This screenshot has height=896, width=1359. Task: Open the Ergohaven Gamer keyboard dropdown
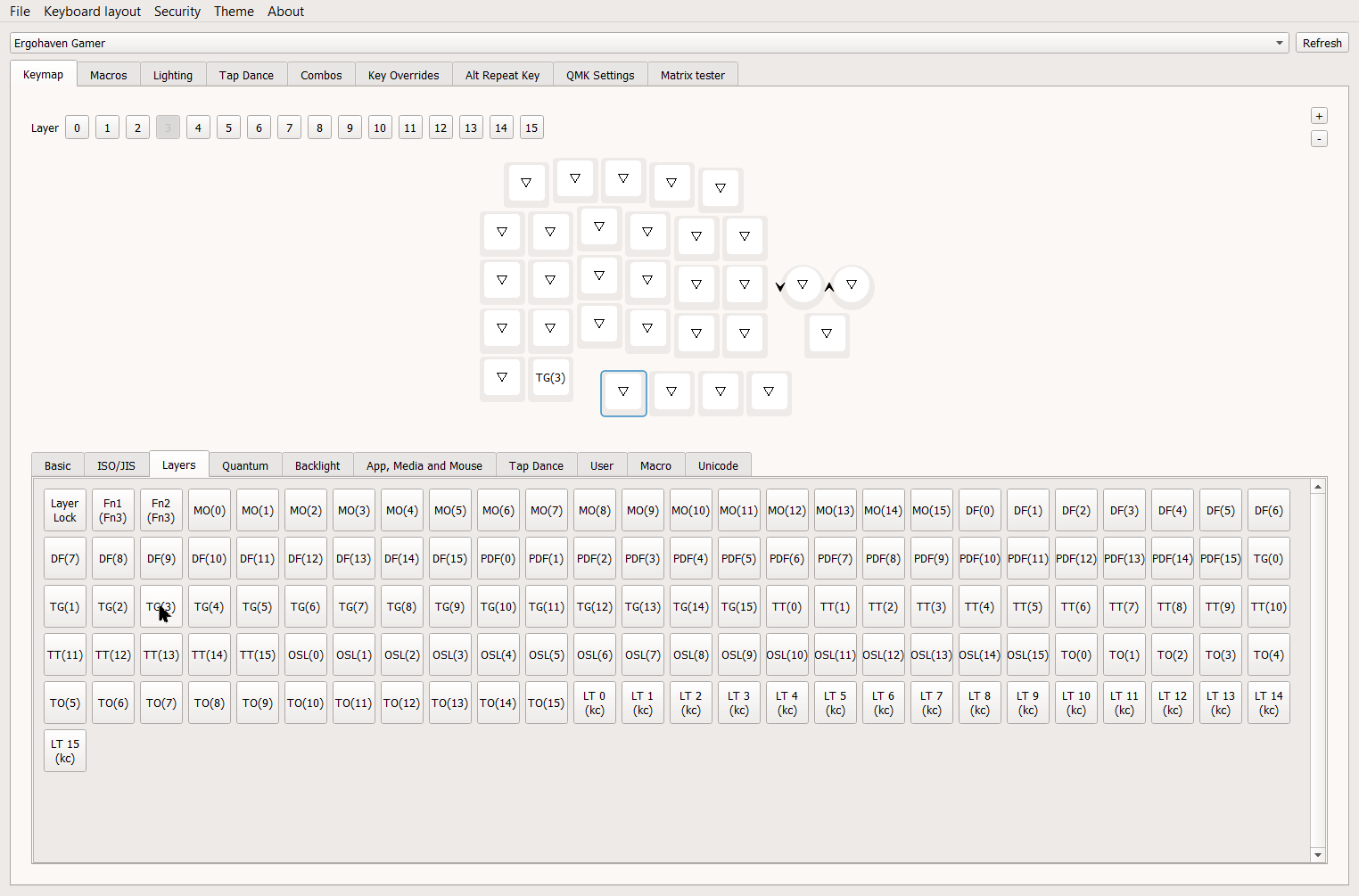click(648, 43)
